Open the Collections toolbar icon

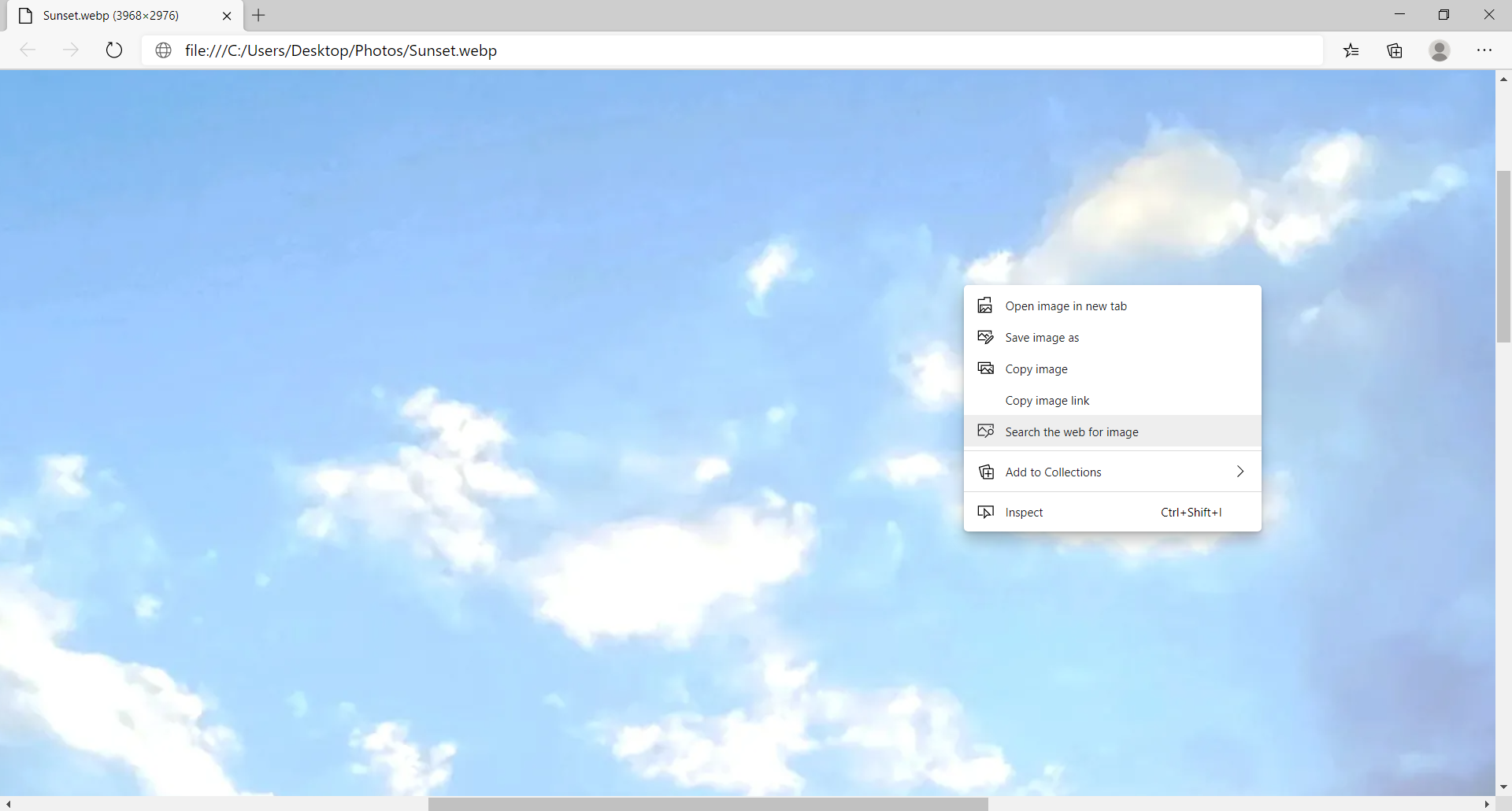click(1395, 50)
